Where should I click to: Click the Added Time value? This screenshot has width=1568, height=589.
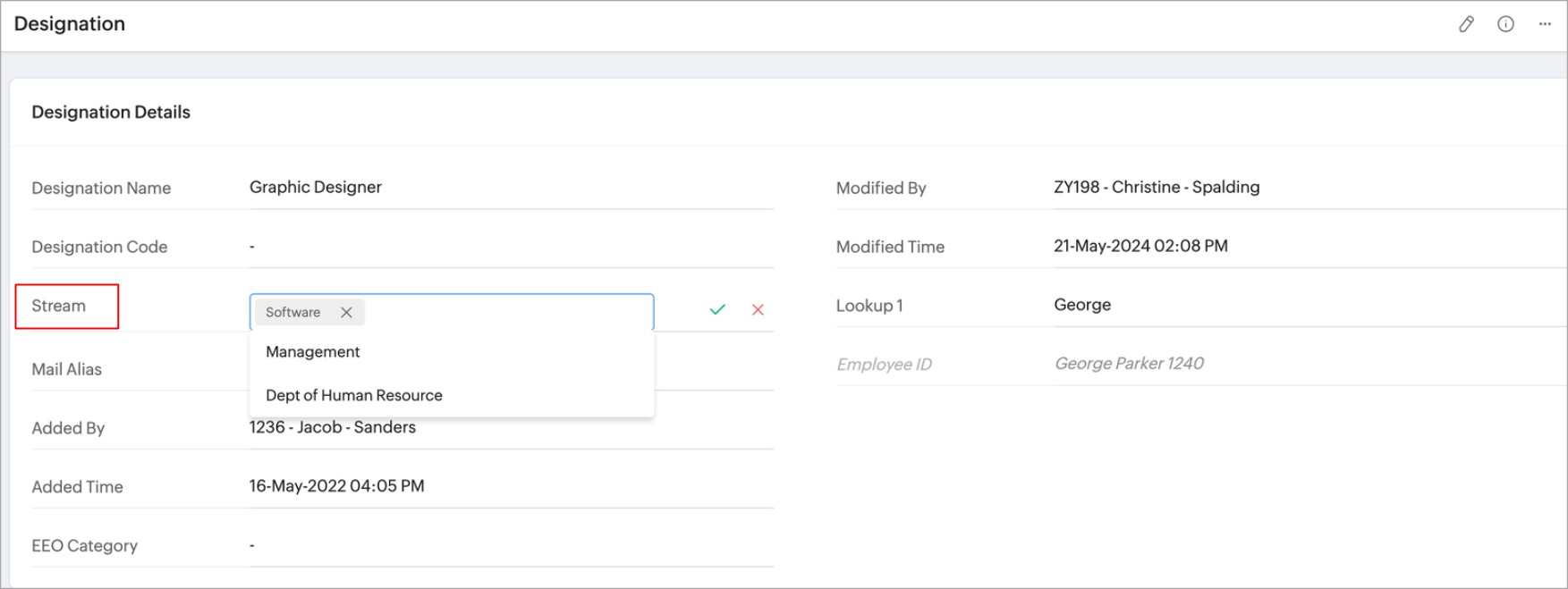(336, 486)
